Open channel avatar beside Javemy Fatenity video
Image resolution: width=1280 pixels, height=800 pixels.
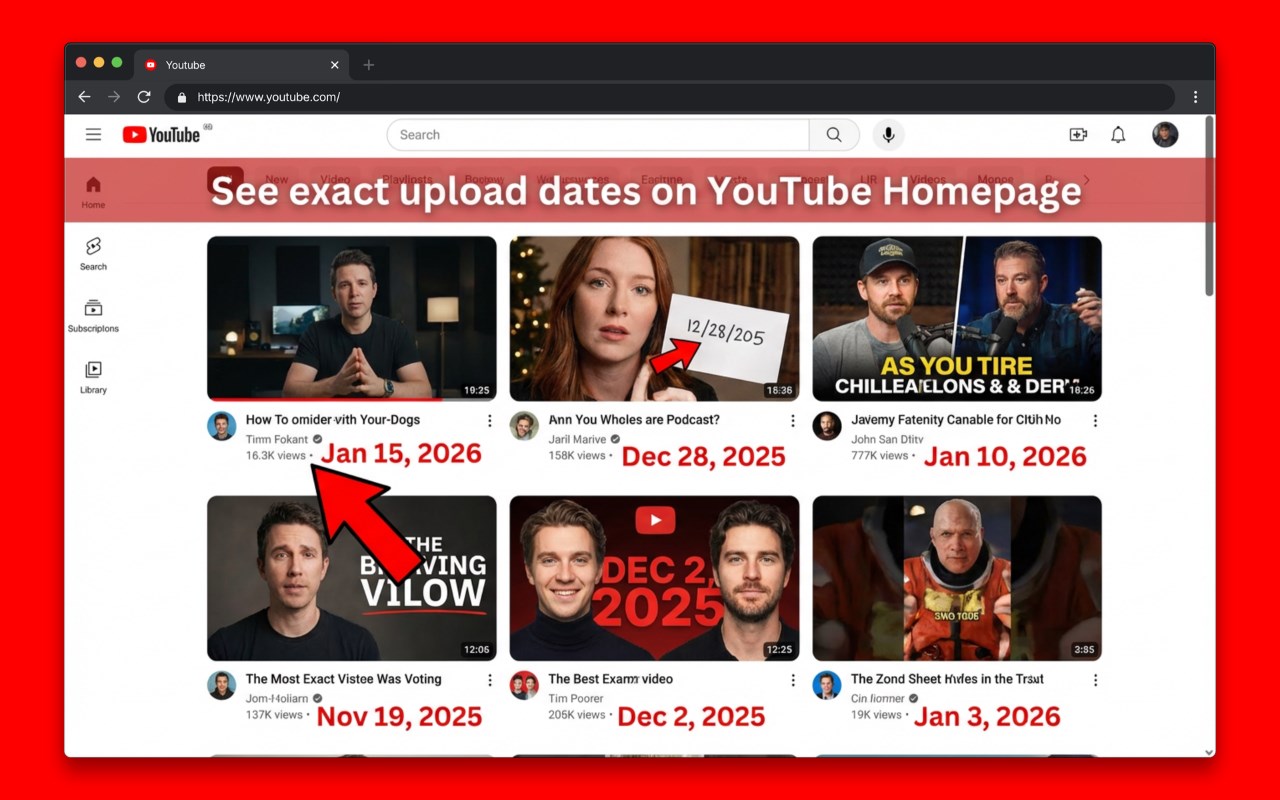coord(827,426)
